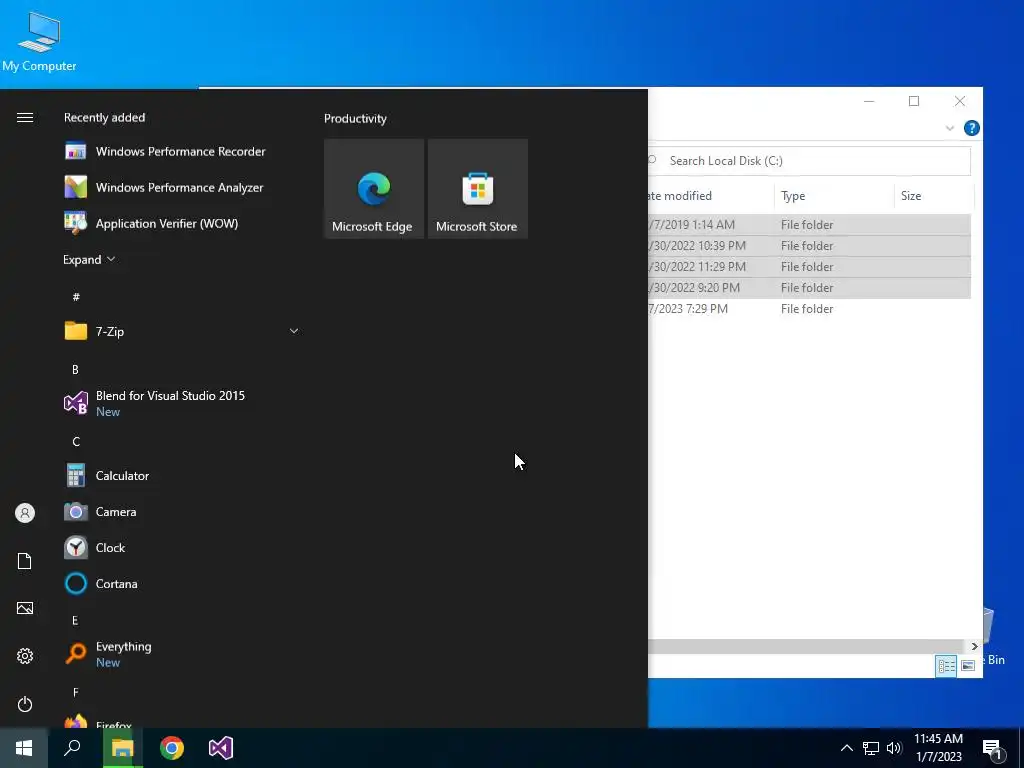Sort by the Size column header
The image size is (1024, 768).
pos(933,196)
